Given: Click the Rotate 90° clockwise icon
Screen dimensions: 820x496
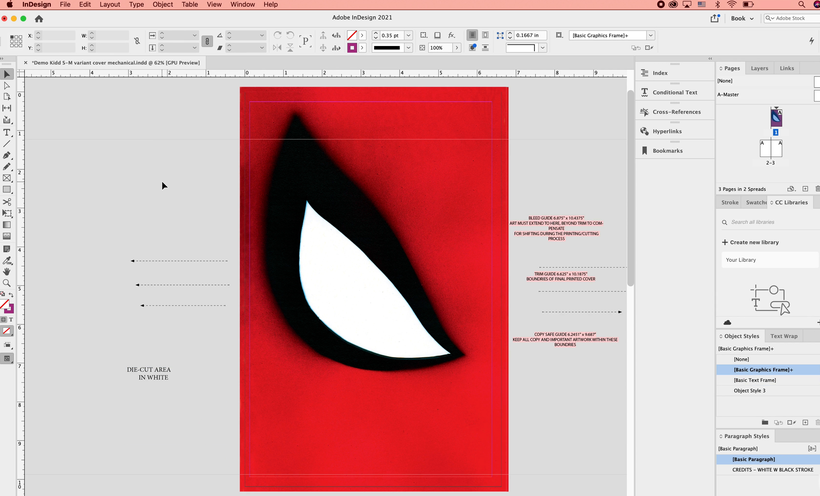Looking at the screenshot, I should 277,35.
